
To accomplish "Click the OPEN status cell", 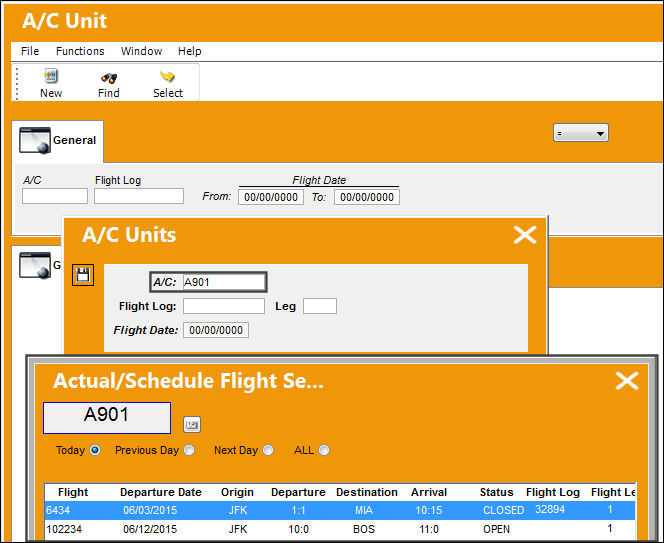I will click(x=496, y=529).
